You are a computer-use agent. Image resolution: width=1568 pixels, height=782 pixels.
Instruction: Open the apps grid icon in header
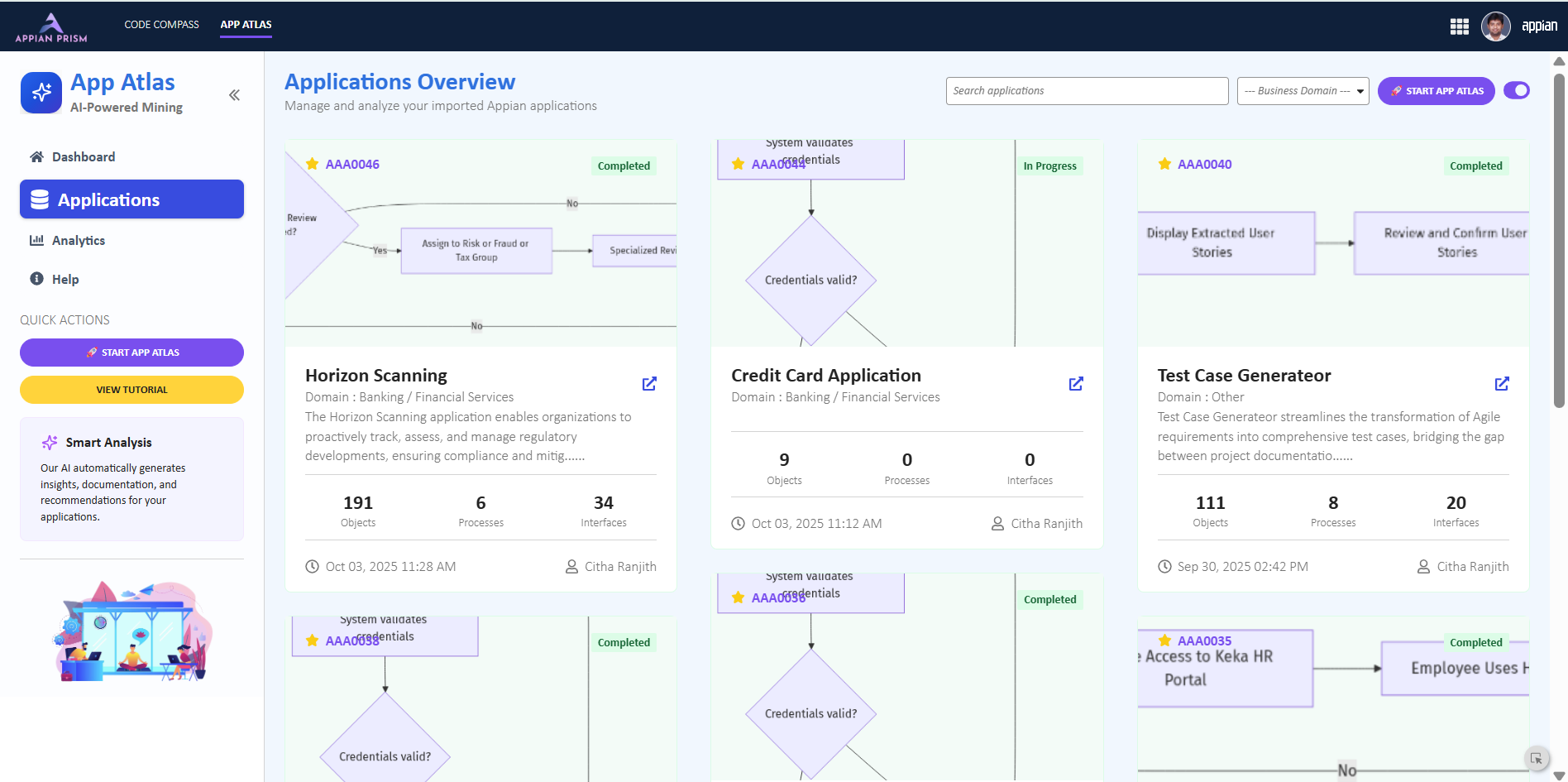(1460, 26)
